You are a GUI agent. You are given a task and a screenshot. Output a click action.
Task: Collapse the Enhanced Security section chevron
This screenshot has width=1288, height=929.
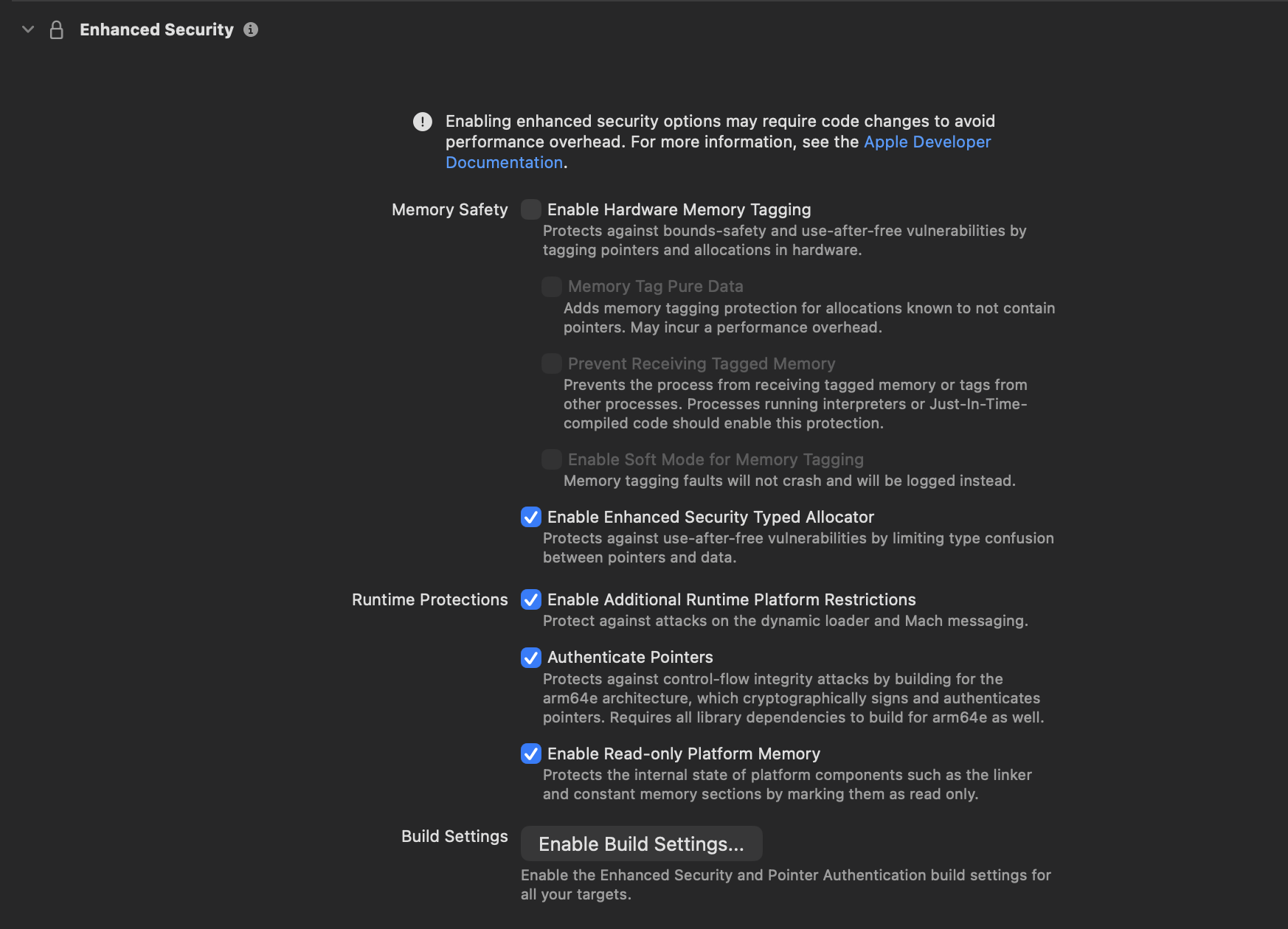point(28,29)
